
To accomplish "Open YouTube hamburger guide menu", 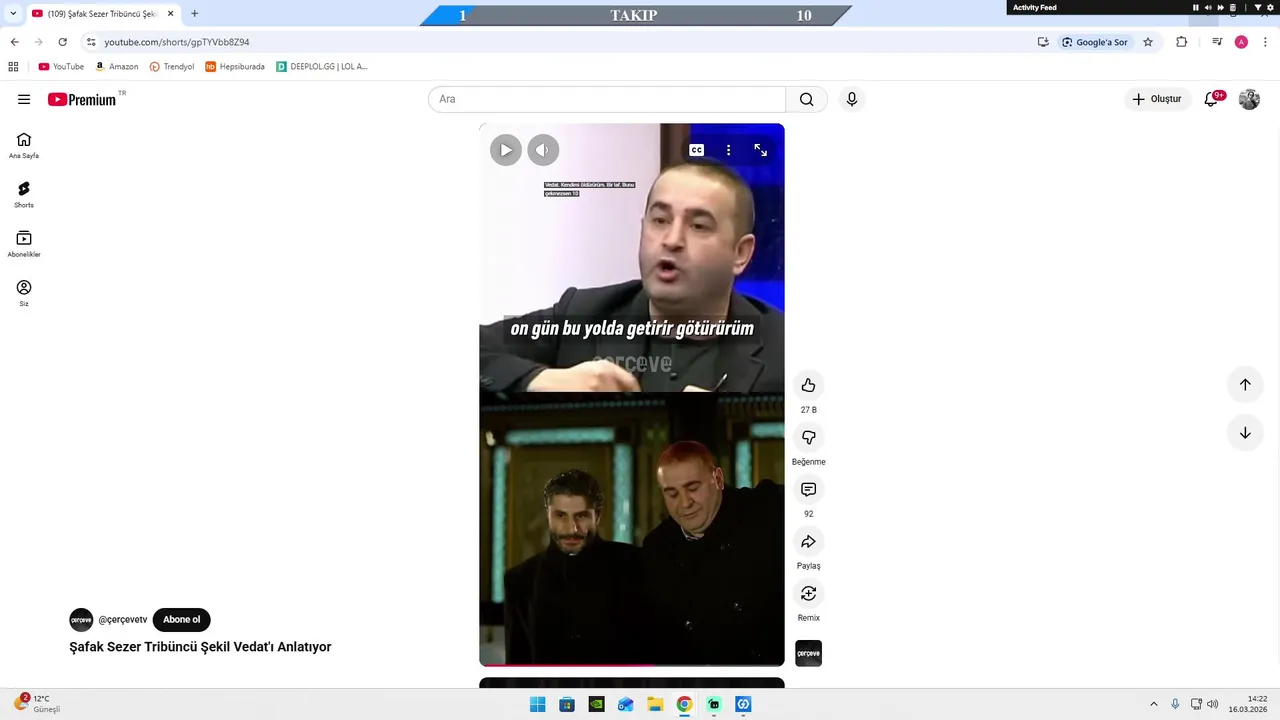I will point(24,99).
